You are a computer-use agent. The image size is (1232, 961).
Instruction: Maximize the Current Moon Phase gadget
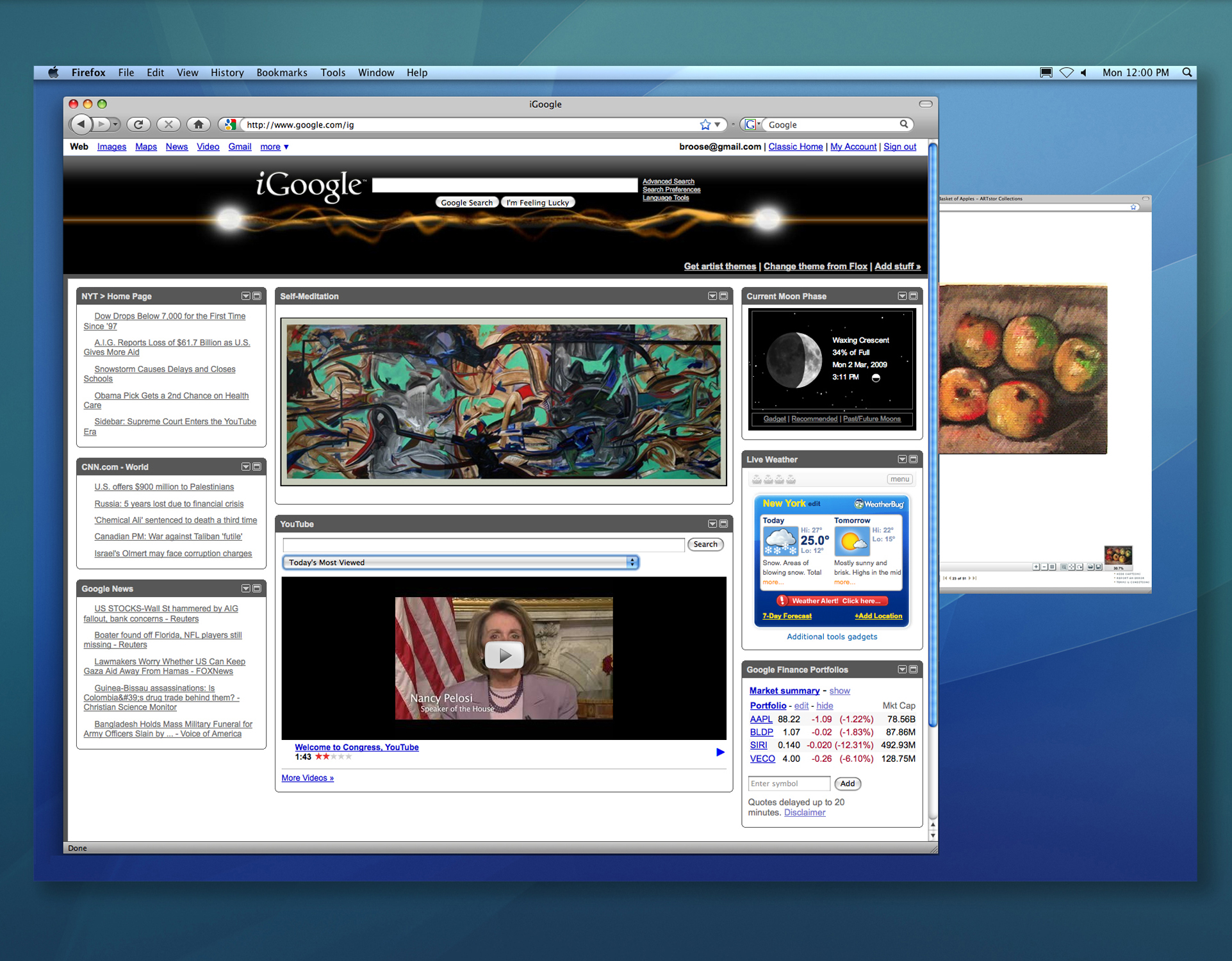pos(913,296)
